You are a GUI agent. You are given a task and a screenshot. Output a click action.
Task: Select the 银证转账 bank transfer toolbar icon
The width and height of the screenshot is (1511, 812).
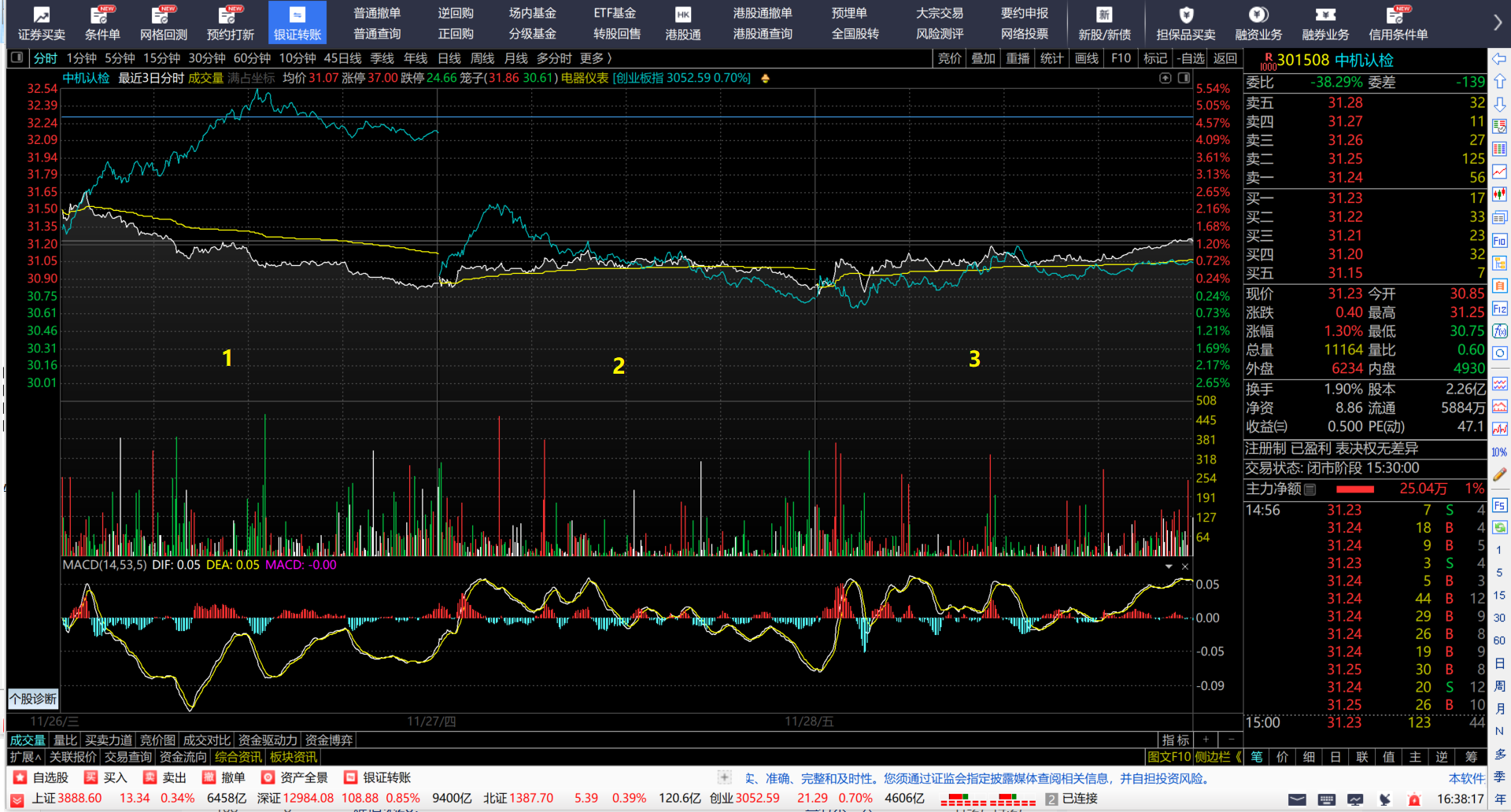[297, 23]
